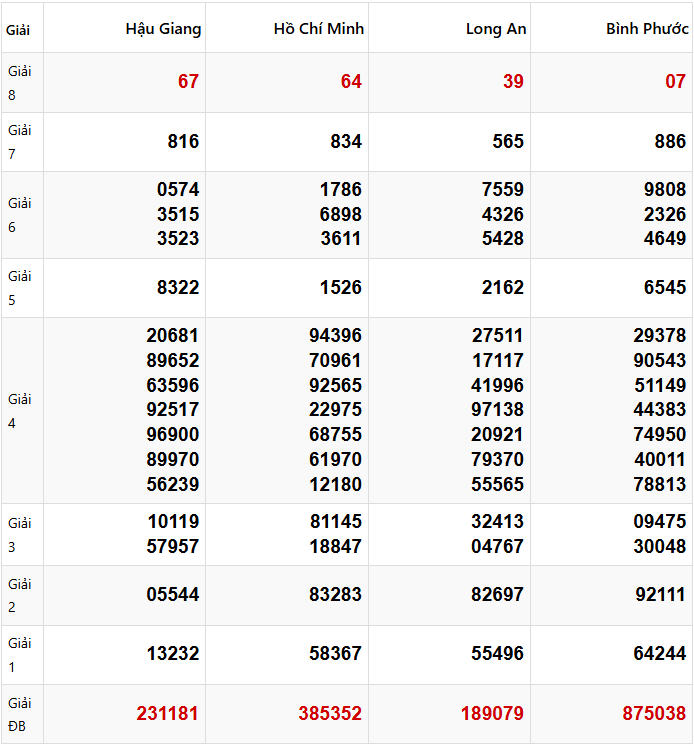This screenshot has width=694, height=746.
Task: Select number 7559 in Long An
Action: [503, 189]
